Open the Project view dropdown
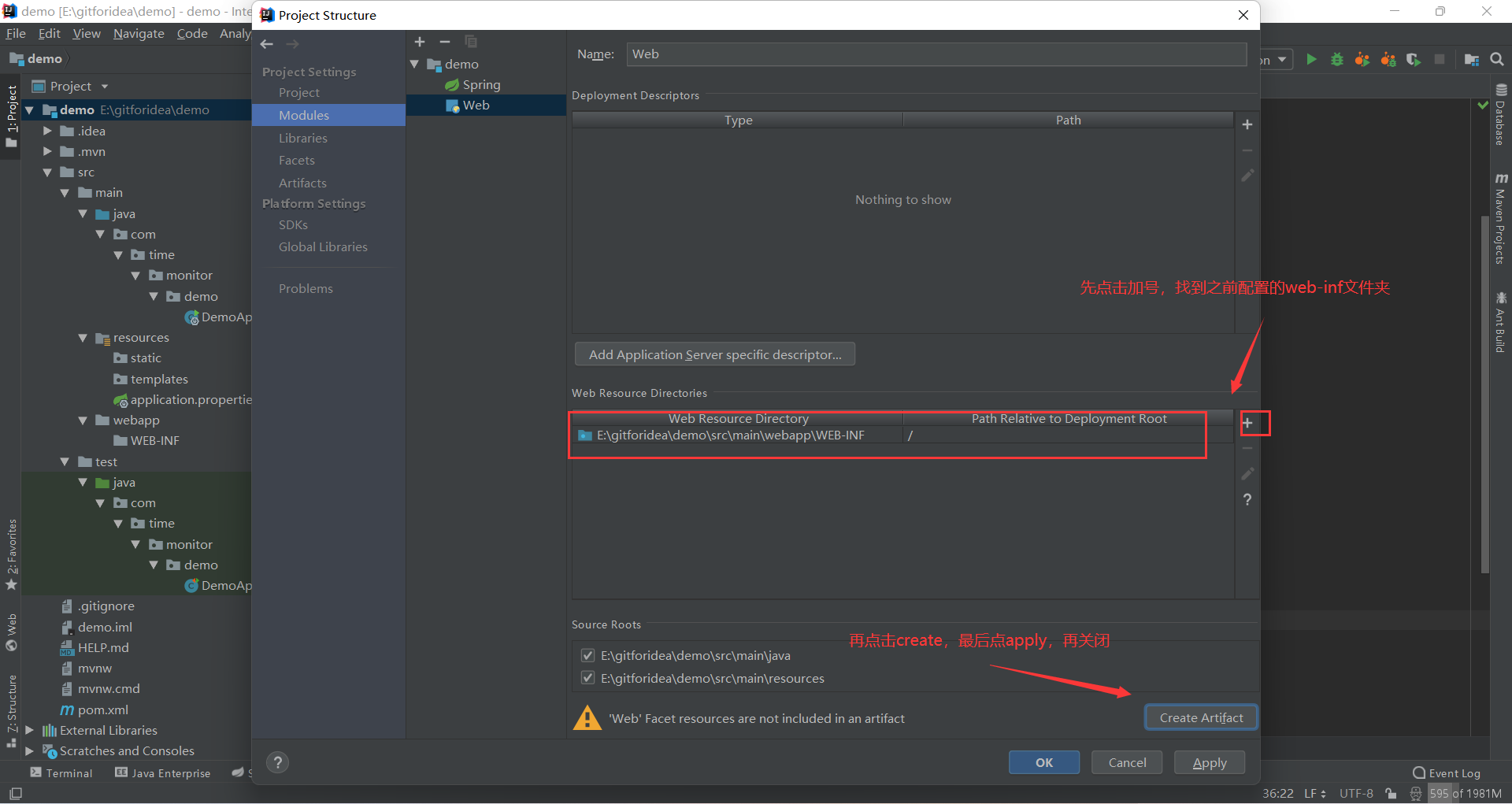This screenshot has height=804, width=1512. [104, 87]
